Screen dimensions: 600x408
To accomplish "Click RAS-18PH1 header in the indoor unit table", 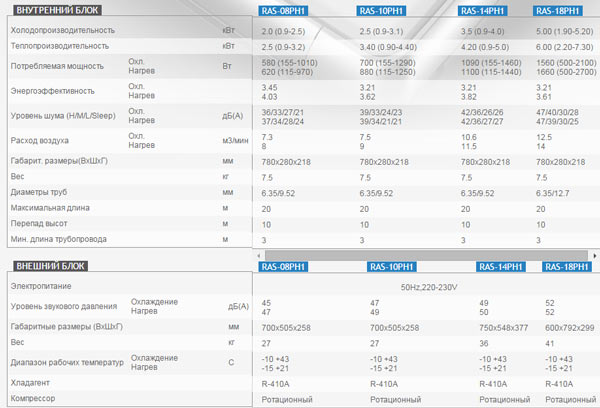I will coord(558,11).
